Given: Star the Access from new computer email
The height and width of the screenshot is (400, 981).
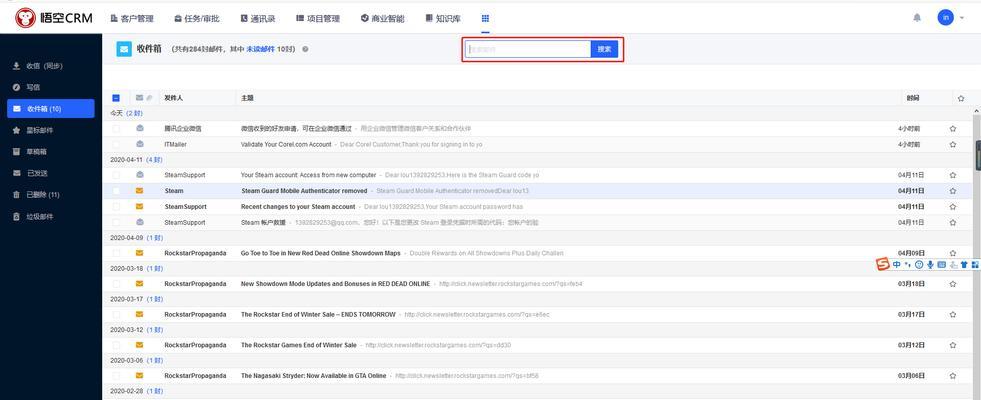Looking at the screenshot, I should pyautogui.click(x=953, y=175).
